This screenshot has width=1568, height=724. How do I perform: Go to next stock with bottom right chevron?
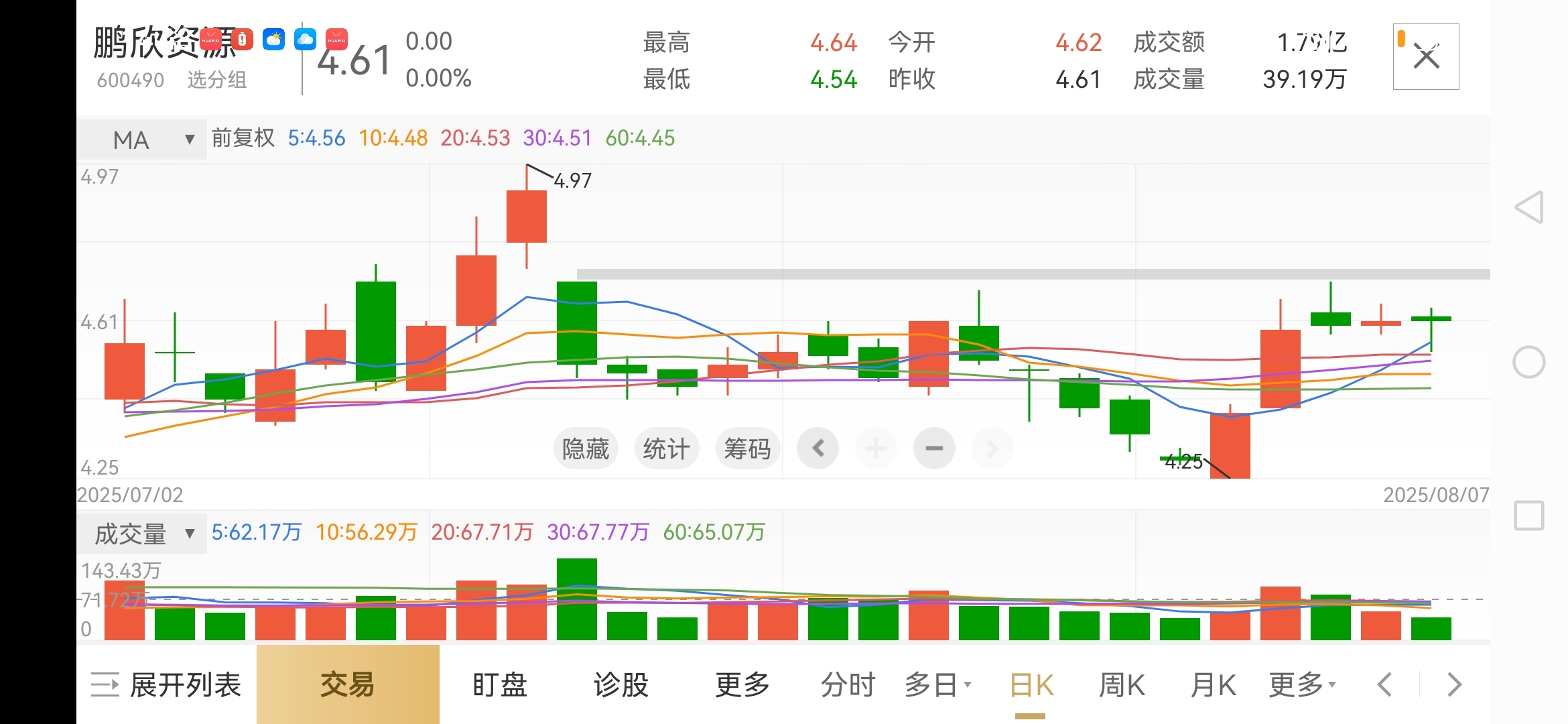tap(1454, 685)
